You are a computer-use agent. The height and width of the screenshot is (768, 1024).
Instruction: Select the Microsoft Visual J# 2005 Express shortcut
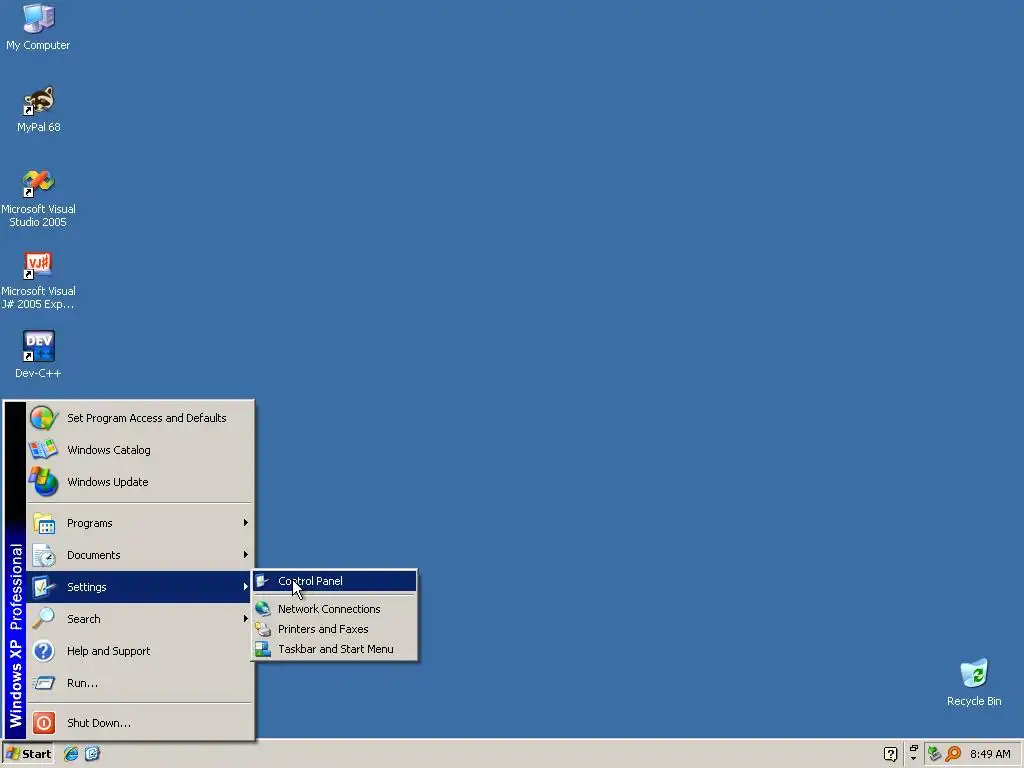(38, 280)
